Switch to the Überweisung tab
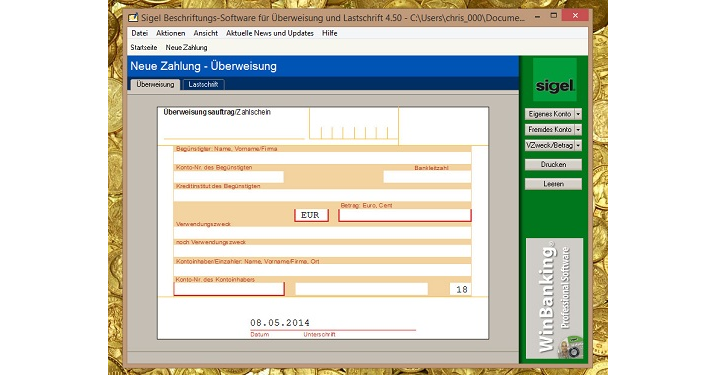 [x=155, y=85]
